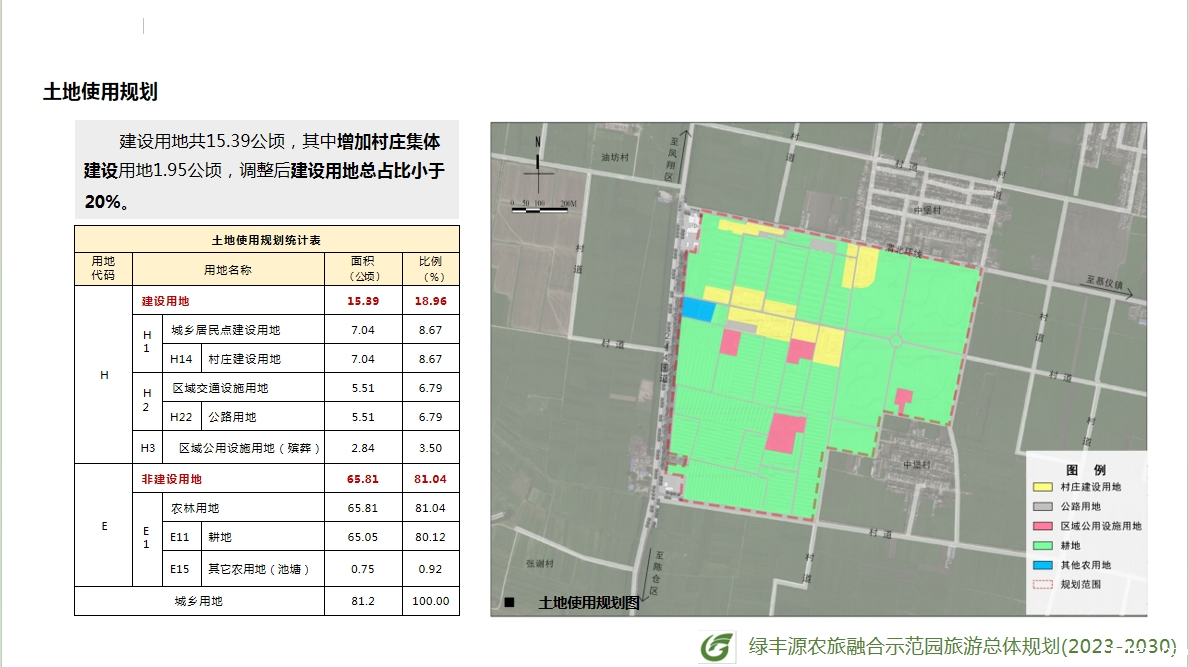Viewport: 1189px width, 667px height.
Task: Click the north arrow compass on the map
Action: [538, 165]
